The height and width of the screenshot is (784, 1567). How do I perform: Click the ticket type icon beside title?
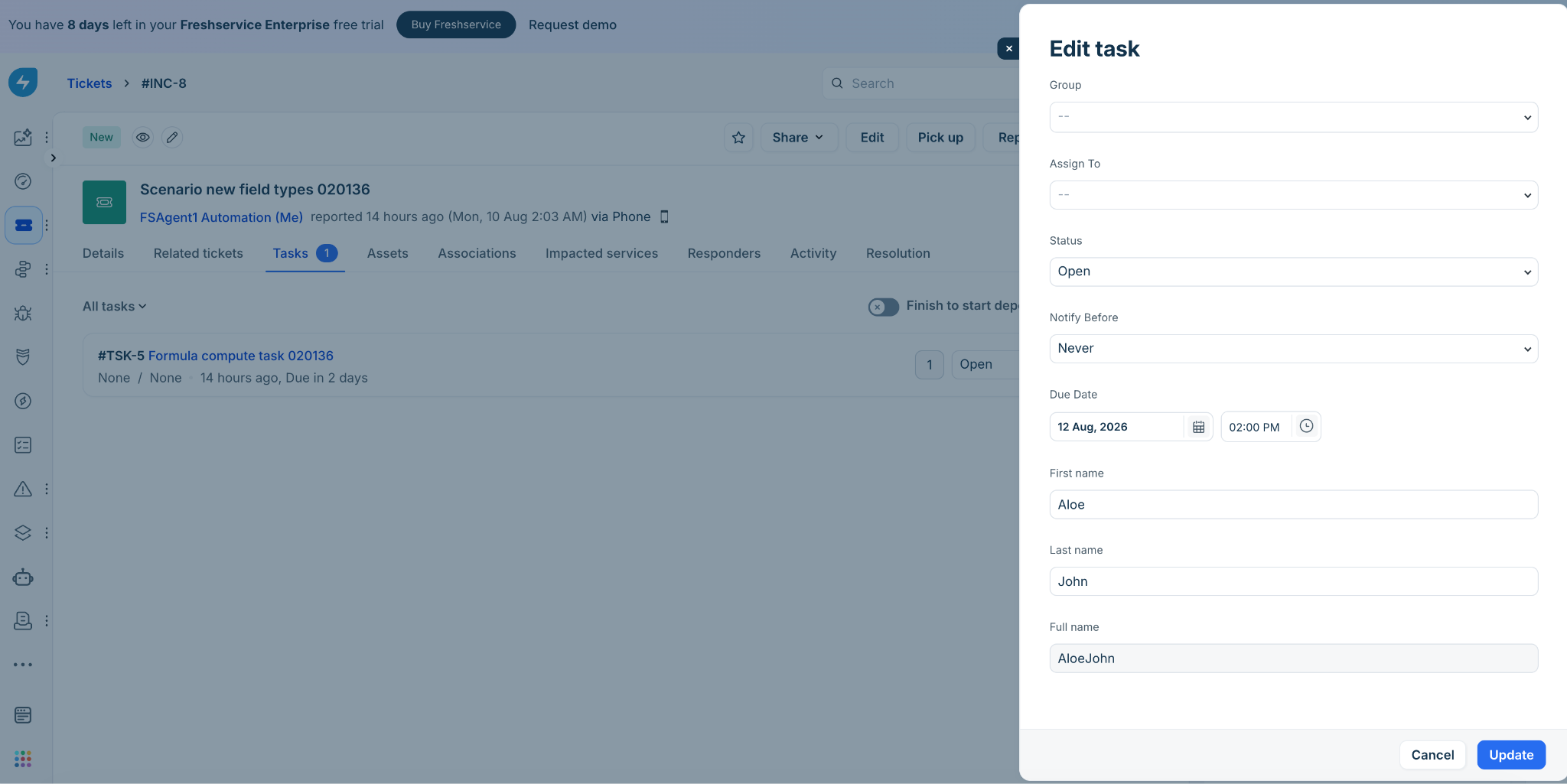[104, 203]
